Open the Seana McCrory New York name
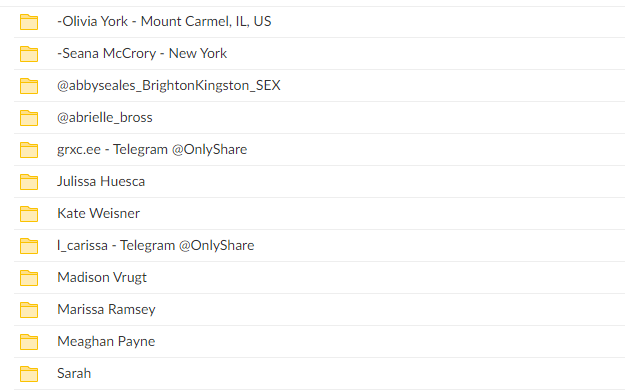The height and width of the screenshot is (390, 625). [142, 53]
